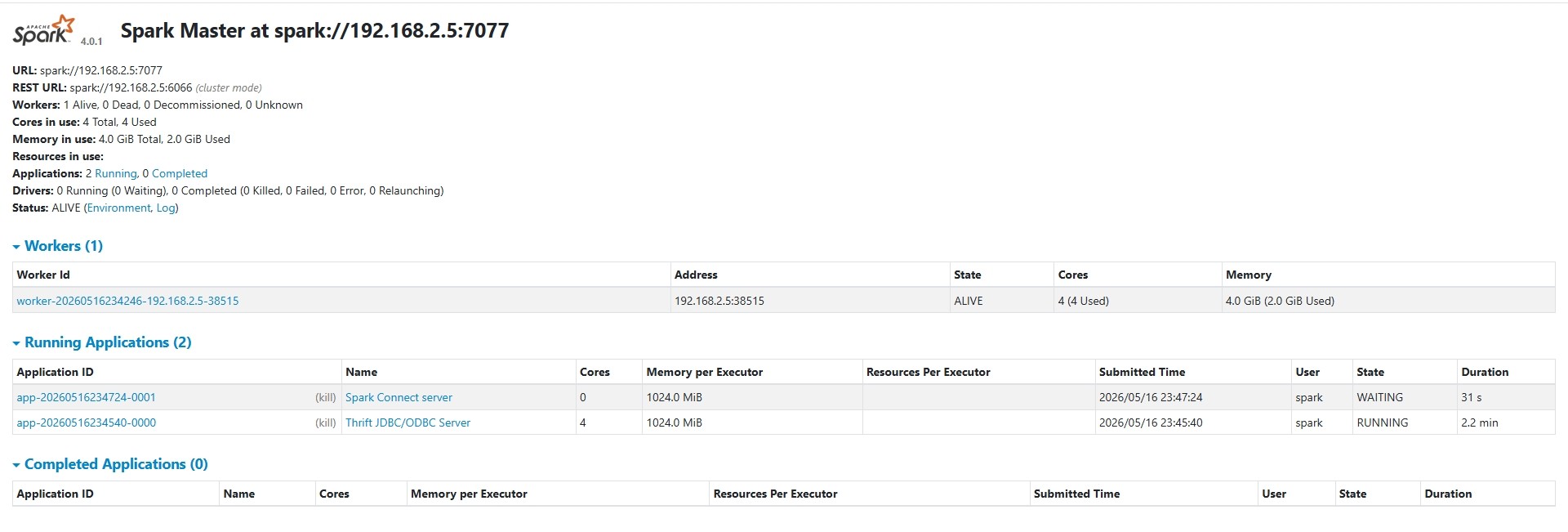The height and width of the screenshot is (532, 1568).
Task: Open application app-20260516234724-0001
Action: (x=86, y=397)
